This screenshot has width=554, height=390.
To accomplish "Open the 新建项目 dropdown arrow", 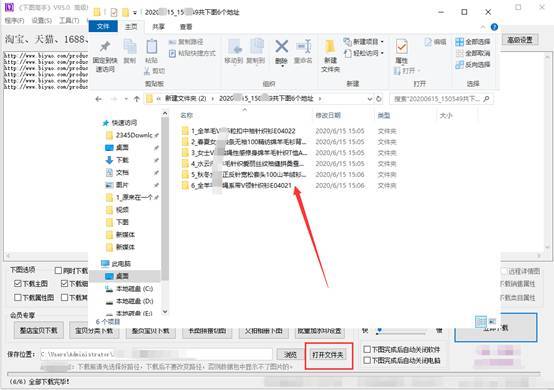I will (x=382, y=42).
